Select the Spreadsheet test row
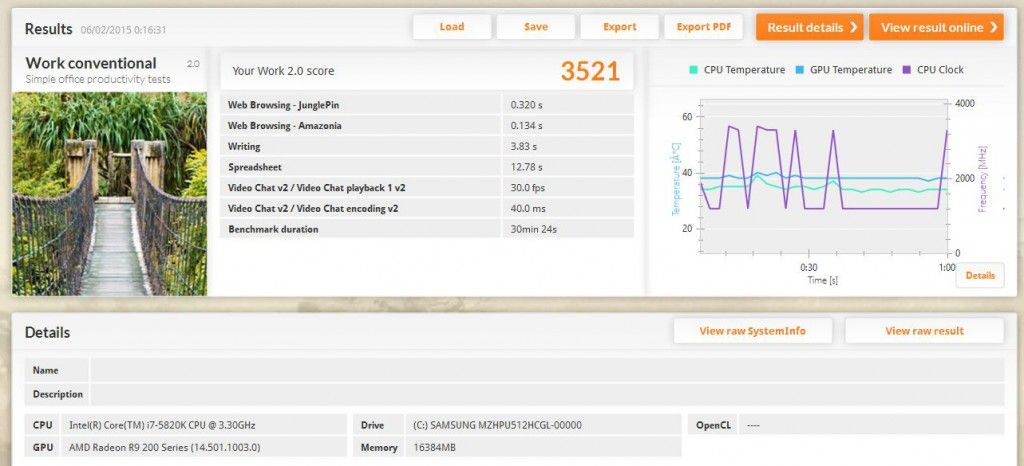1024x466 pixels. [426, 167]
